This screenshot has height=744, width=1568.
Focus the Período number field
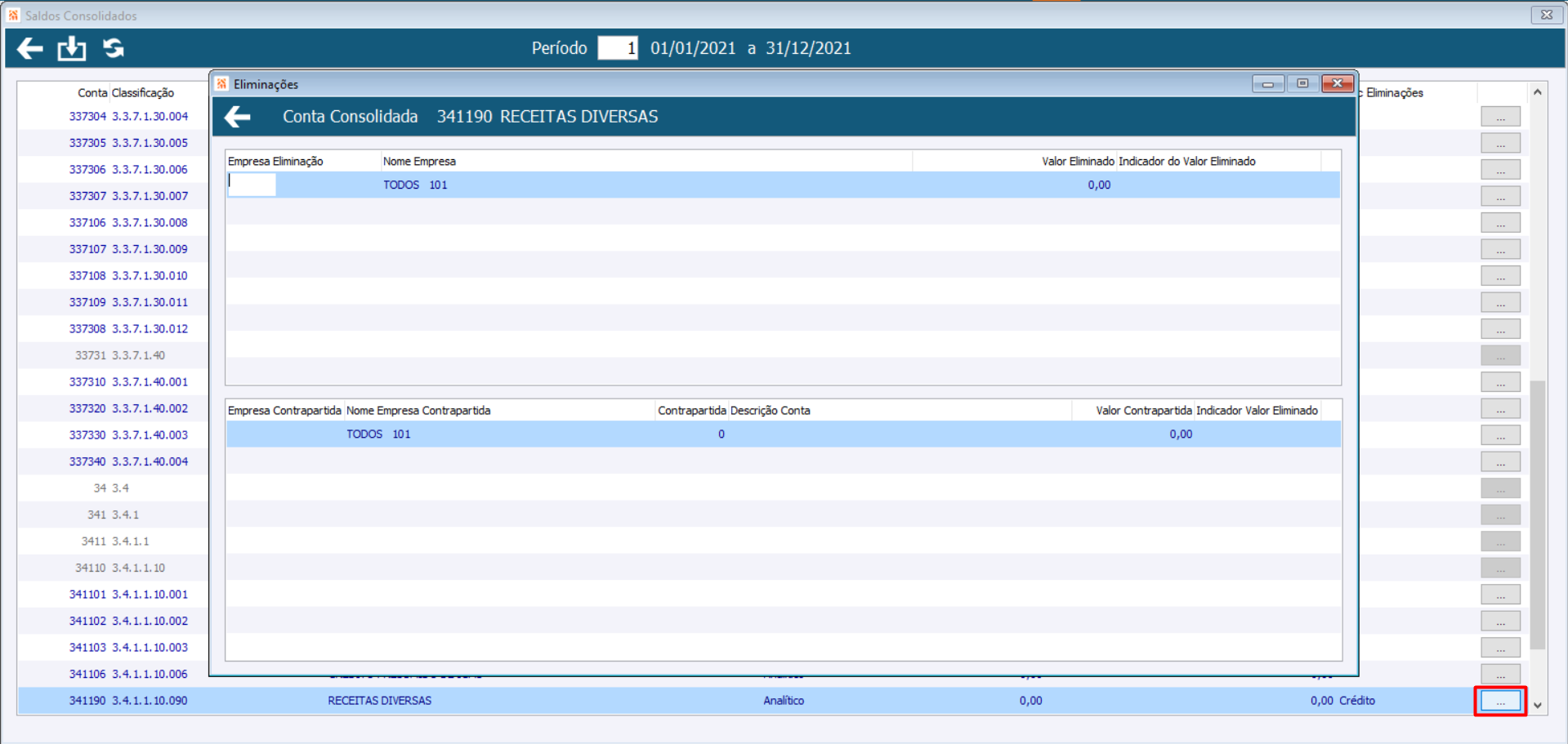point(618,48)
